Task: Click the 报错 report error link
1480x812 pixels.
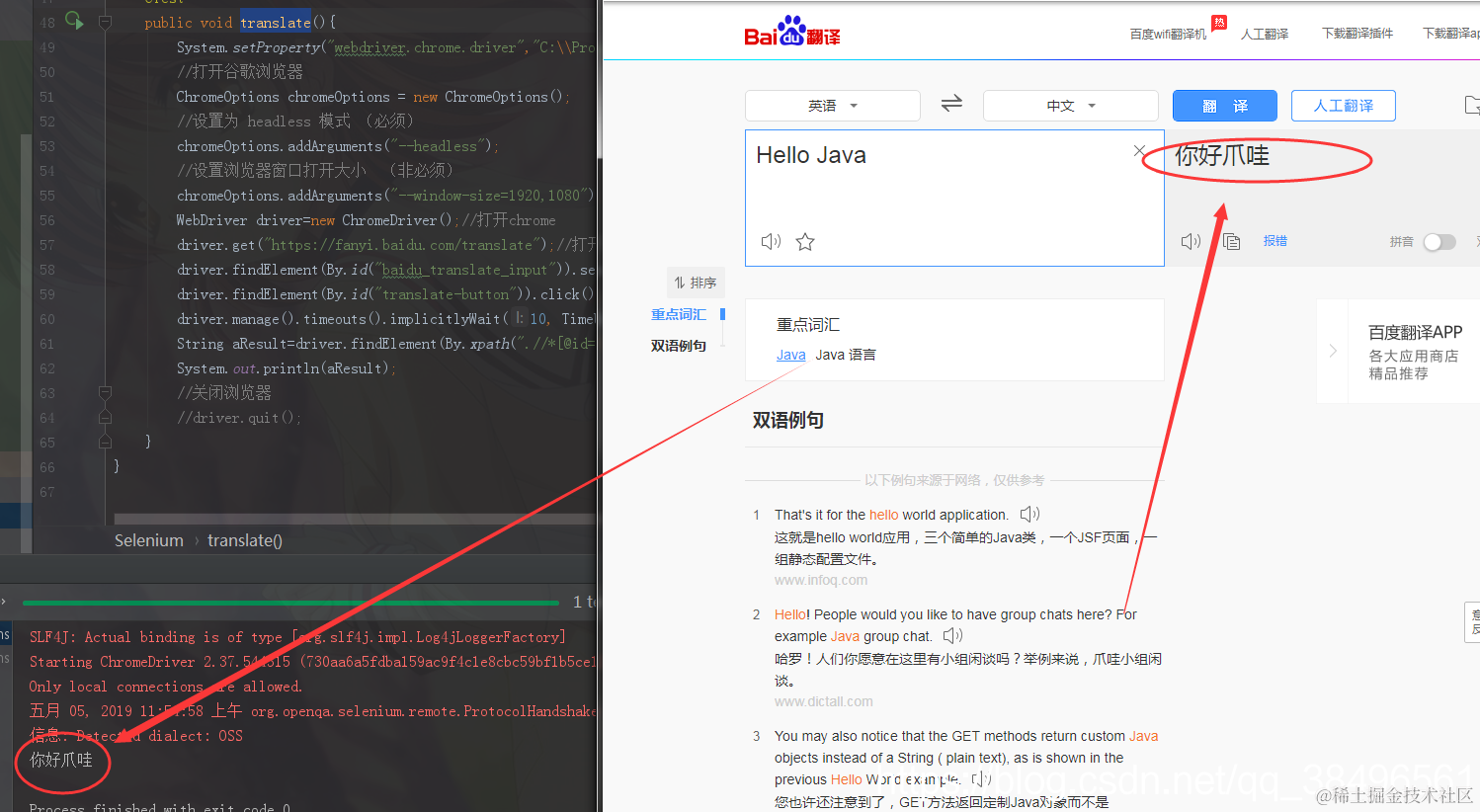Action: coord(1275,241)
